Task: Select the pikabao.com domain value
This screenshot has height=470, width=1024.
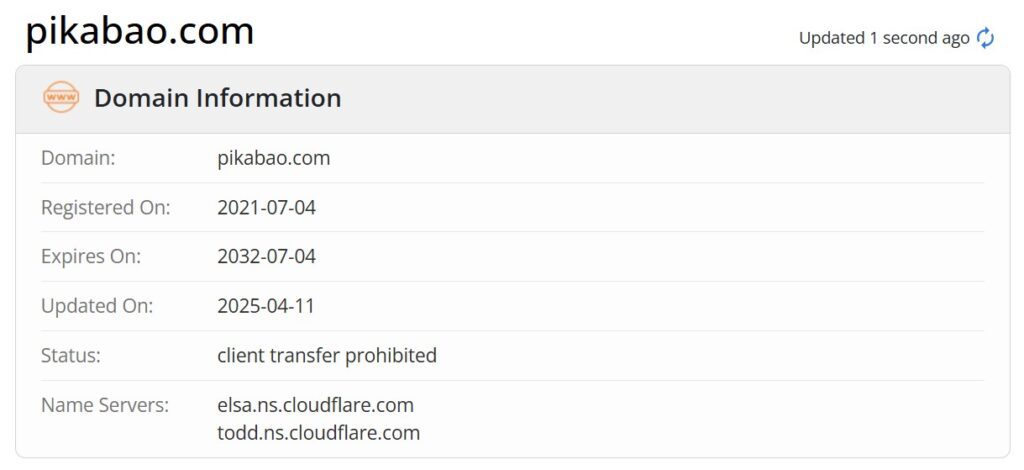Action: point(273,158)
